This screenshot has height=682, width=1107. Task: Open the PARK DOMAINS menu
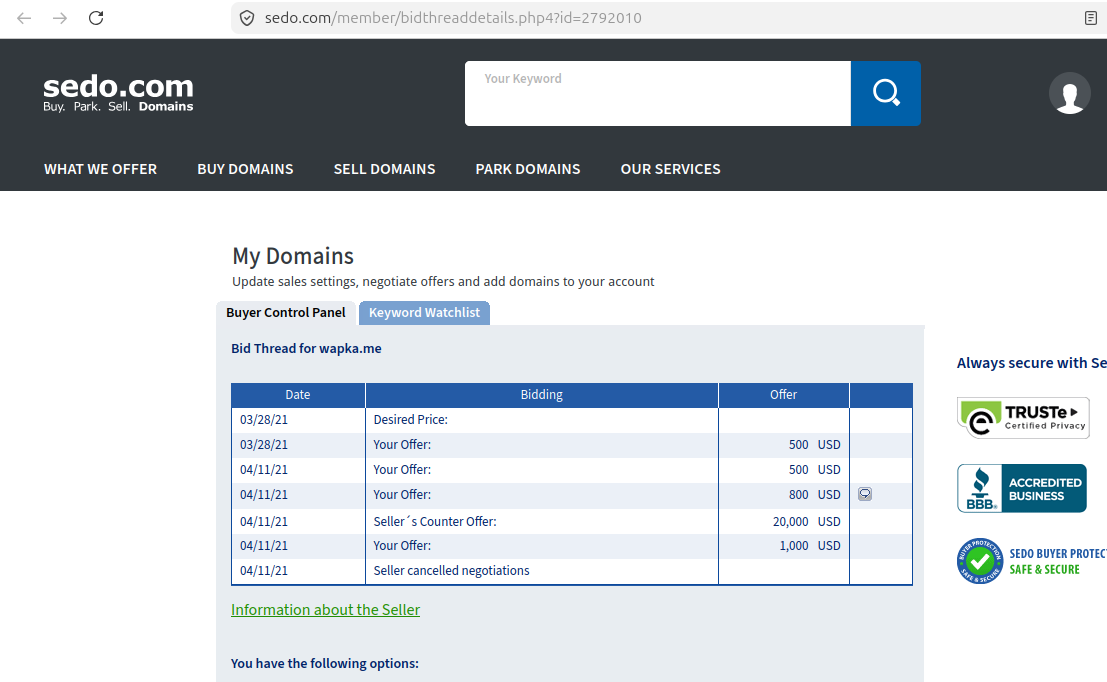coord(527,169)
